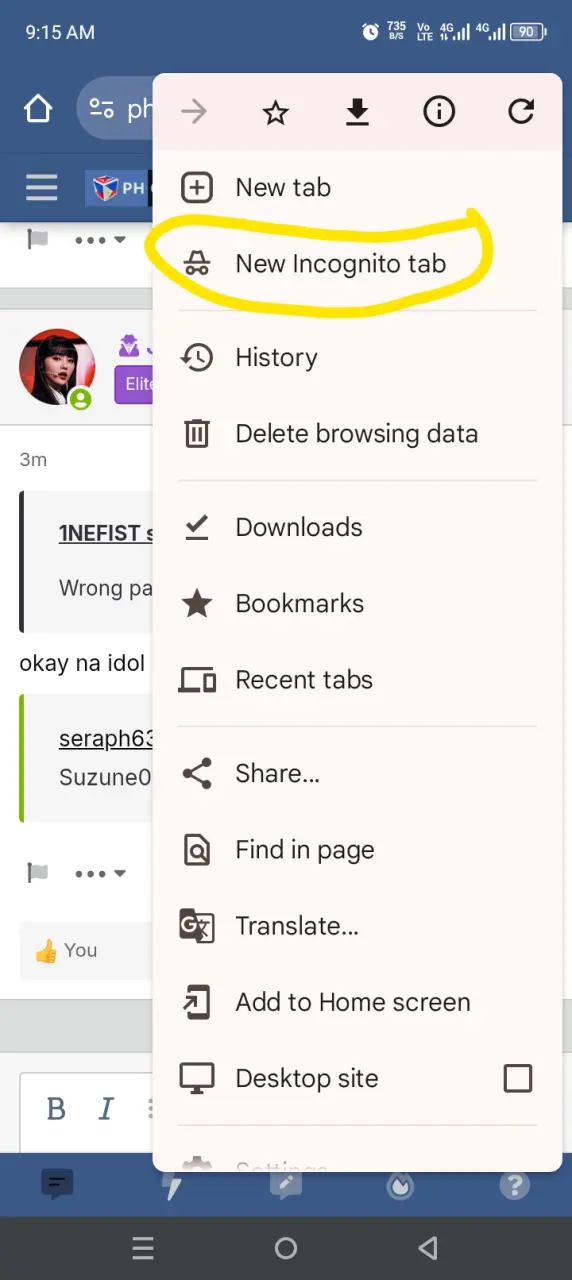Open page info icon
Viewport: 572px width, 1280px height.
pyautogui.click(x=439, y=112)
